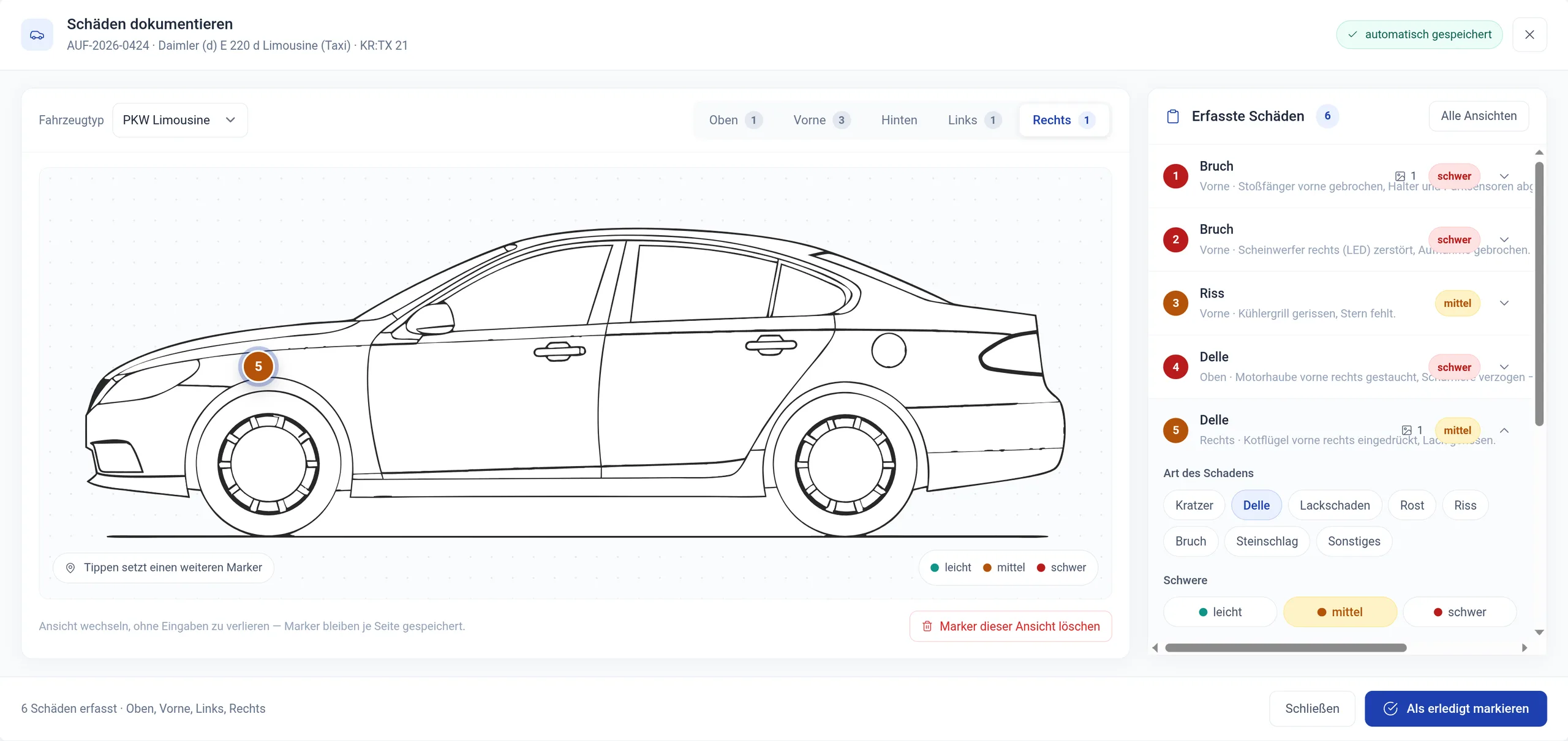Click the Alle Ansichten button
This screenshot has height=741, width=1568.
pyautogui.click(x=1479, y=116)
